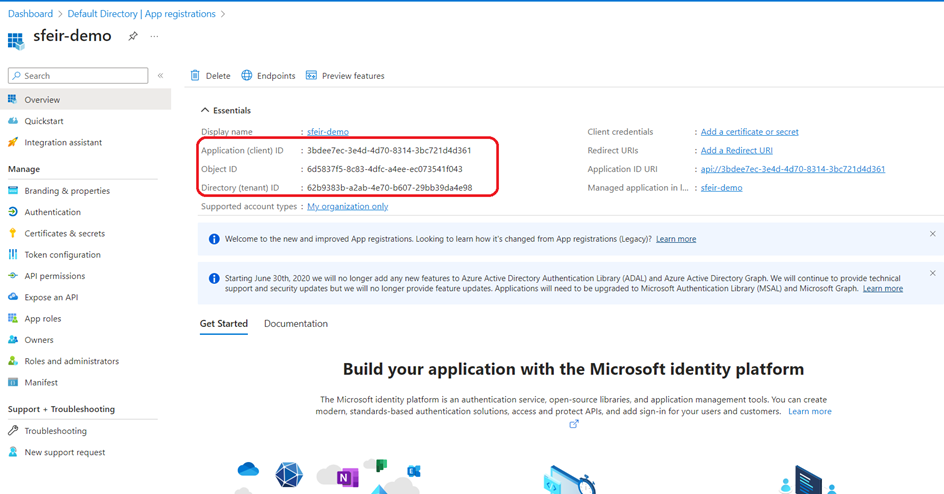Switch to the Documentation tab
Image resolution: width=944 pixels, height=494 pixels.
click(296, 324)
